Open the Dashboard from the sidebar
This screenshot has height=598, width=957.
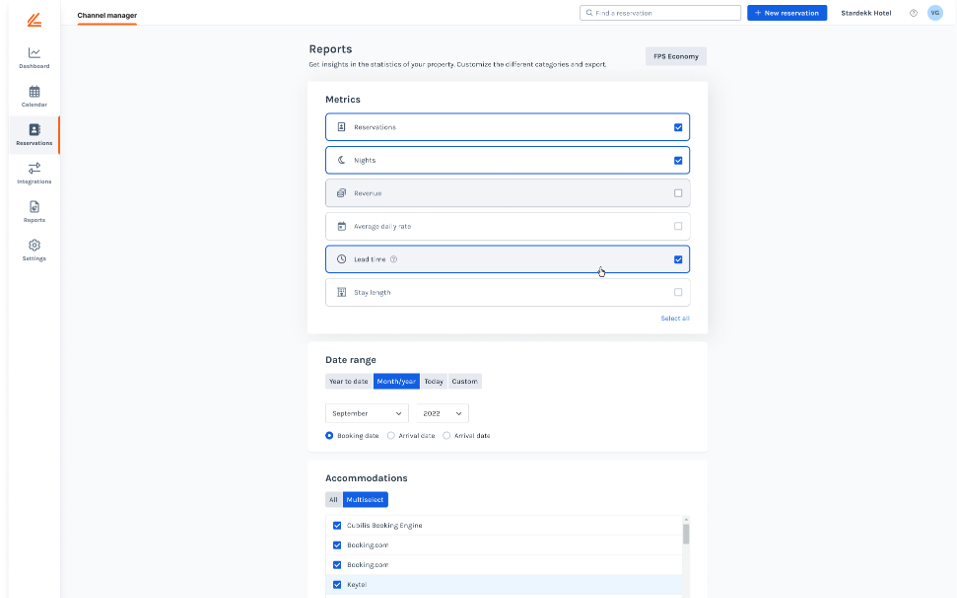point(34,58)
